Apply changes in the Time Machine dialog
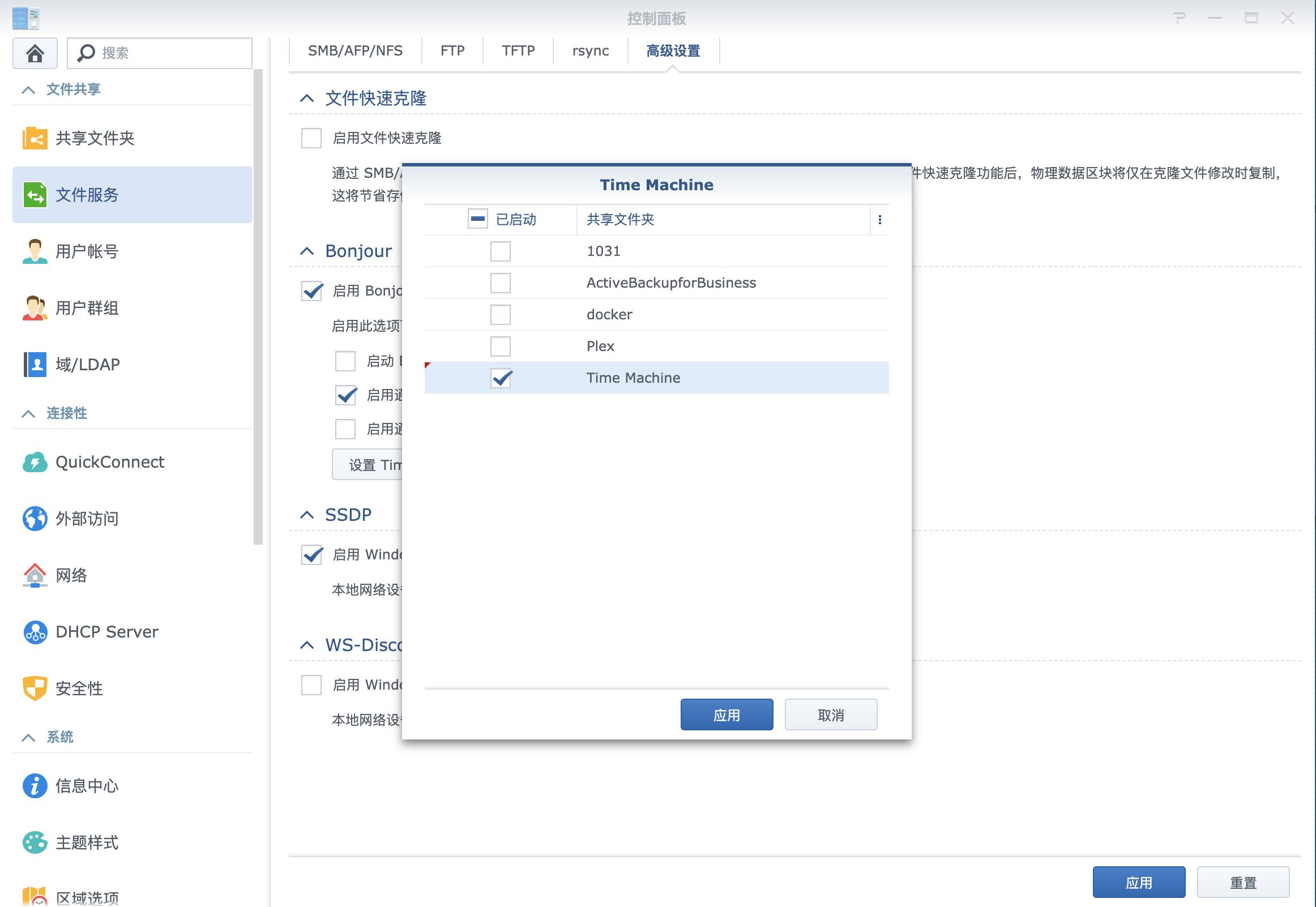Viewport: 1316px width, 907px height. click(x=726, y=715)
